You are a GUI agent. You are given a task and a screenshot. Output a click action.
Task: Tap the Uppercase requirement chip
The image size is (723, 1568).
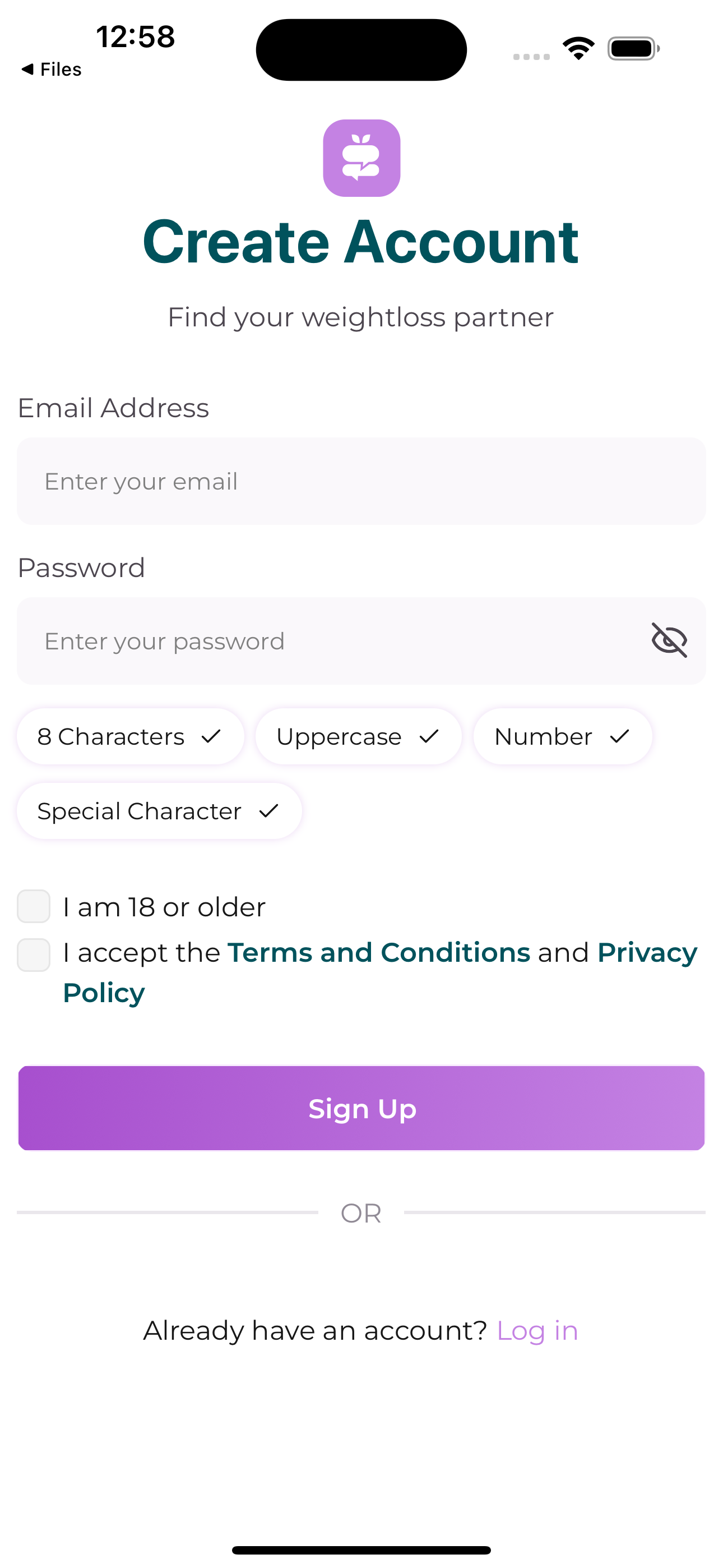[x=359, y=736]
